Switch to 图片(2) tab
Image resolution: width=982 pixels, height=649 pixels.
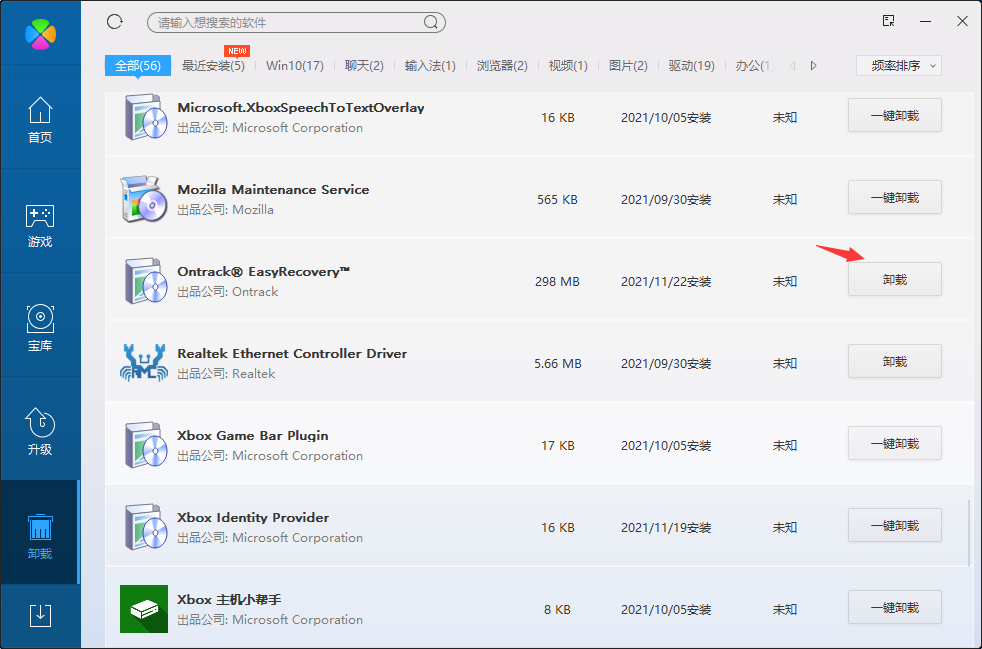coord(628,65)
